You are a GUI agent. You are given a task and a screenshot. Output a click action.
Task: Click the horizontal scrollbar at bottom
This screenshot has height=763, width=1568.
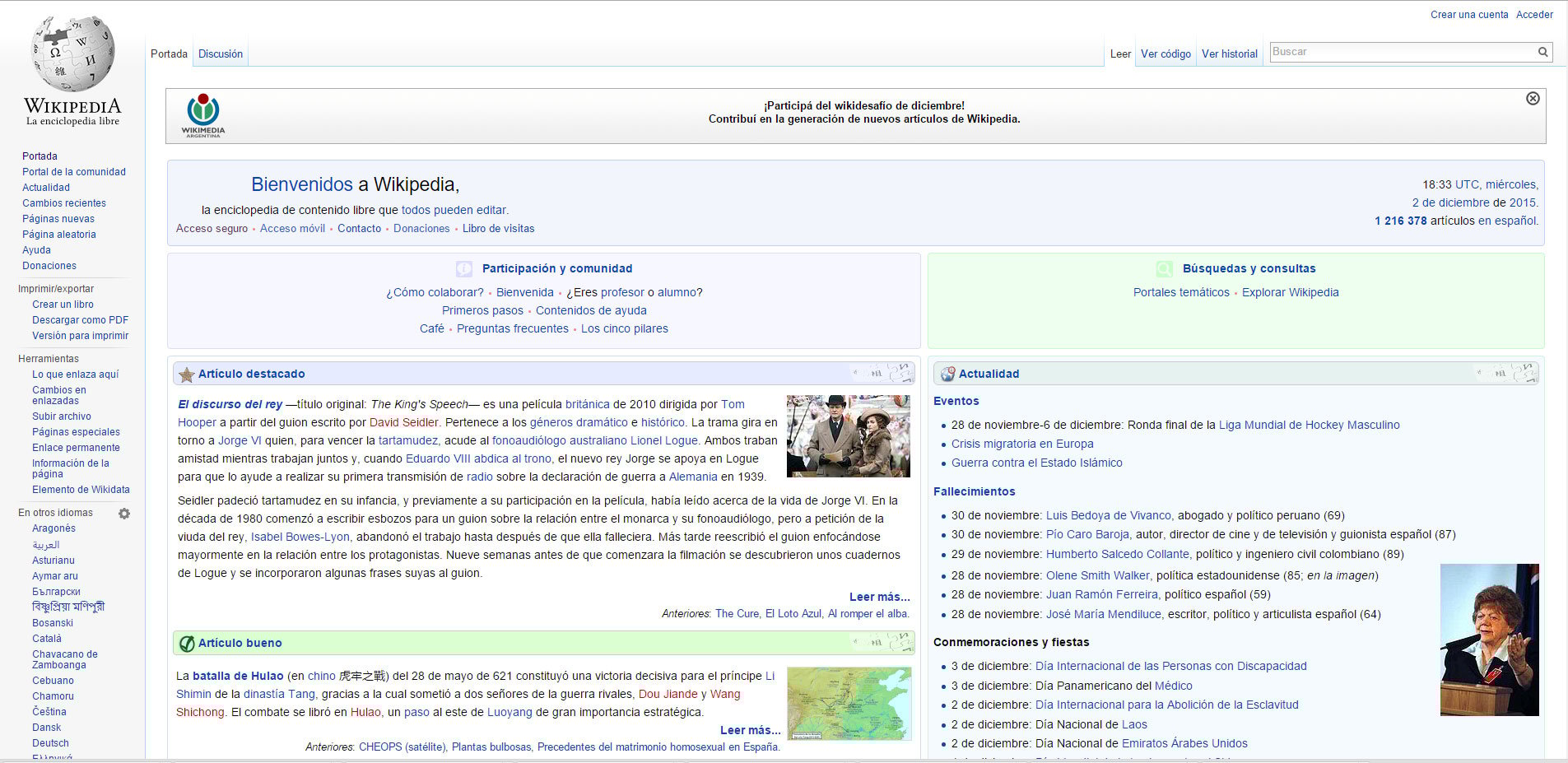784,760
